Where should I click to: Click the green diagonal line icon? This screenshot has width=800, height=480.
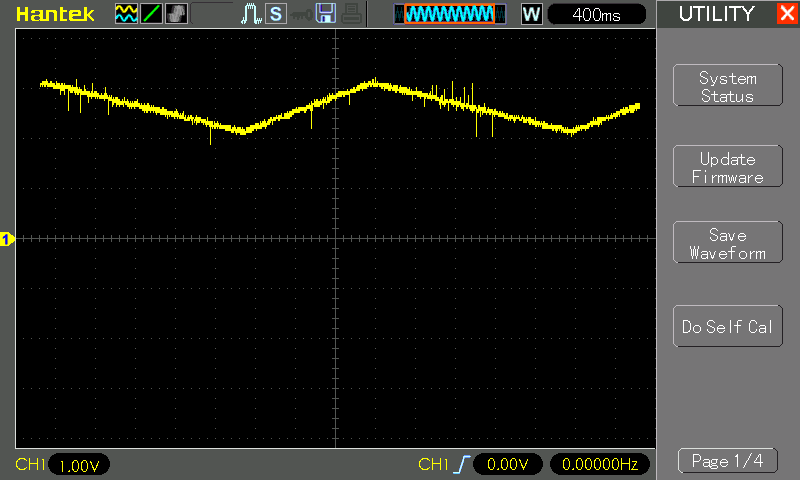152,14
